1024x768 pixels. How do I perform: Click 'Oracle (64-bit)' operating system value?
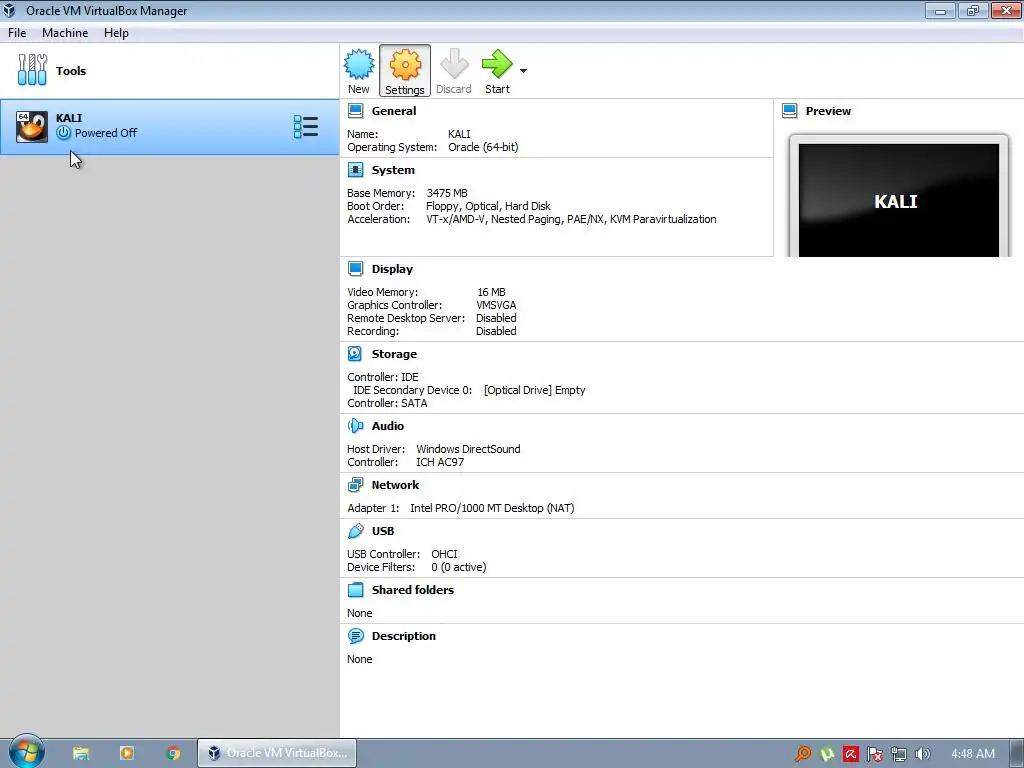click(483, 148)
